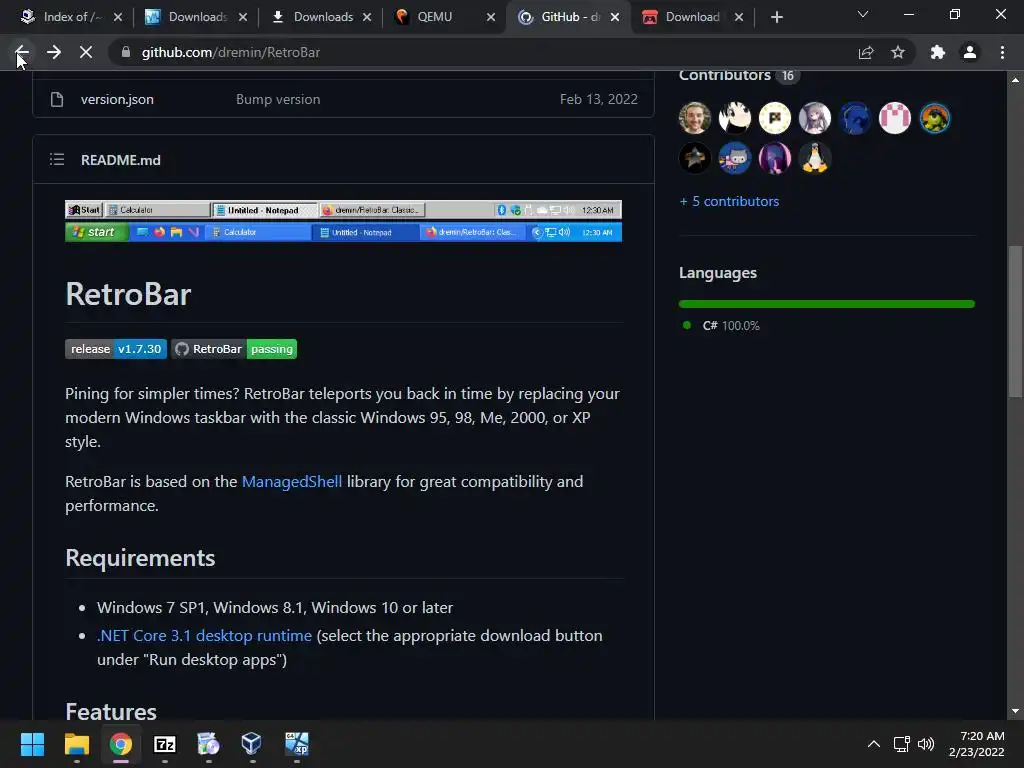
Task: Open the yellow 'PI' contributor avatar
Action: coord(775,118)
